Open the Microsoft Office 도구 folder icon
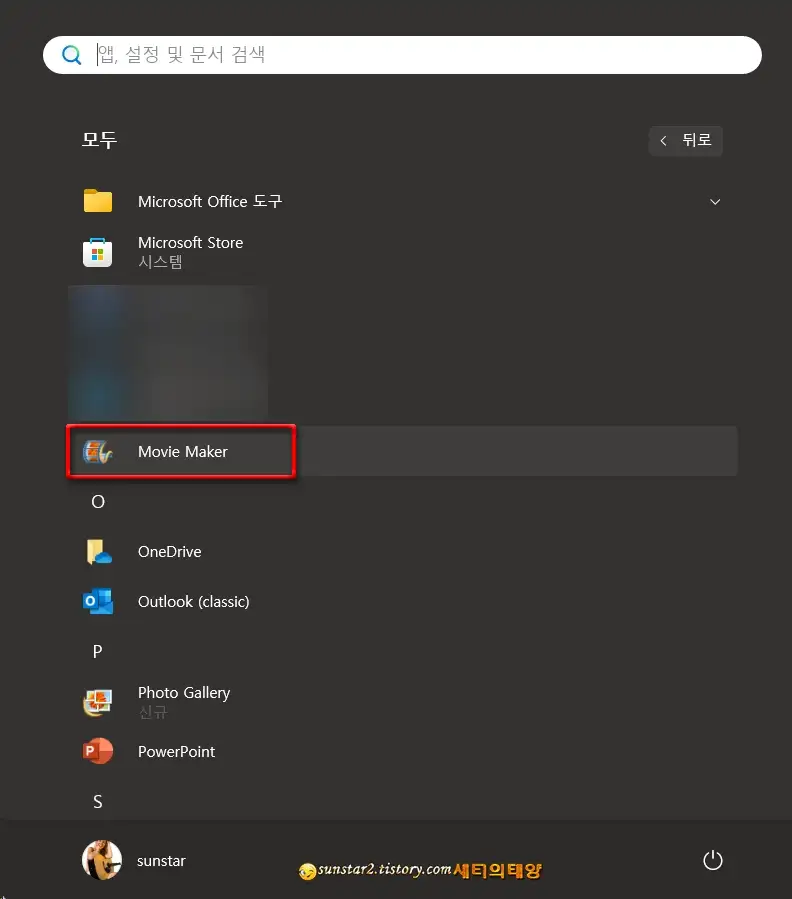This screenshot has width=792, height=899. tap(98, 201)
